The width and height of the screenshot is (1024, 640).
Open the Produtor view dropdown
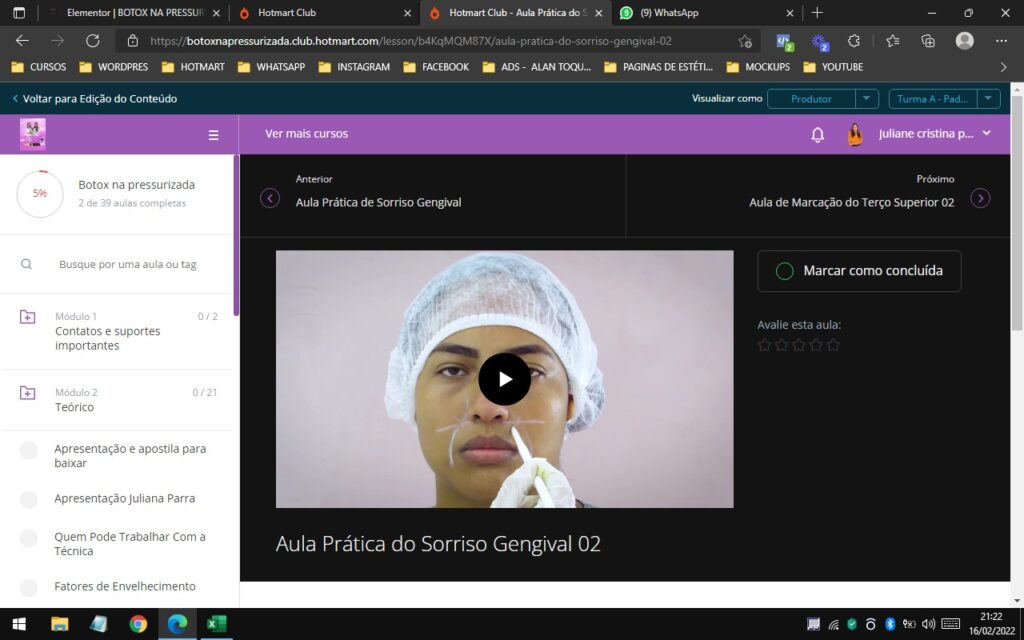866,99
